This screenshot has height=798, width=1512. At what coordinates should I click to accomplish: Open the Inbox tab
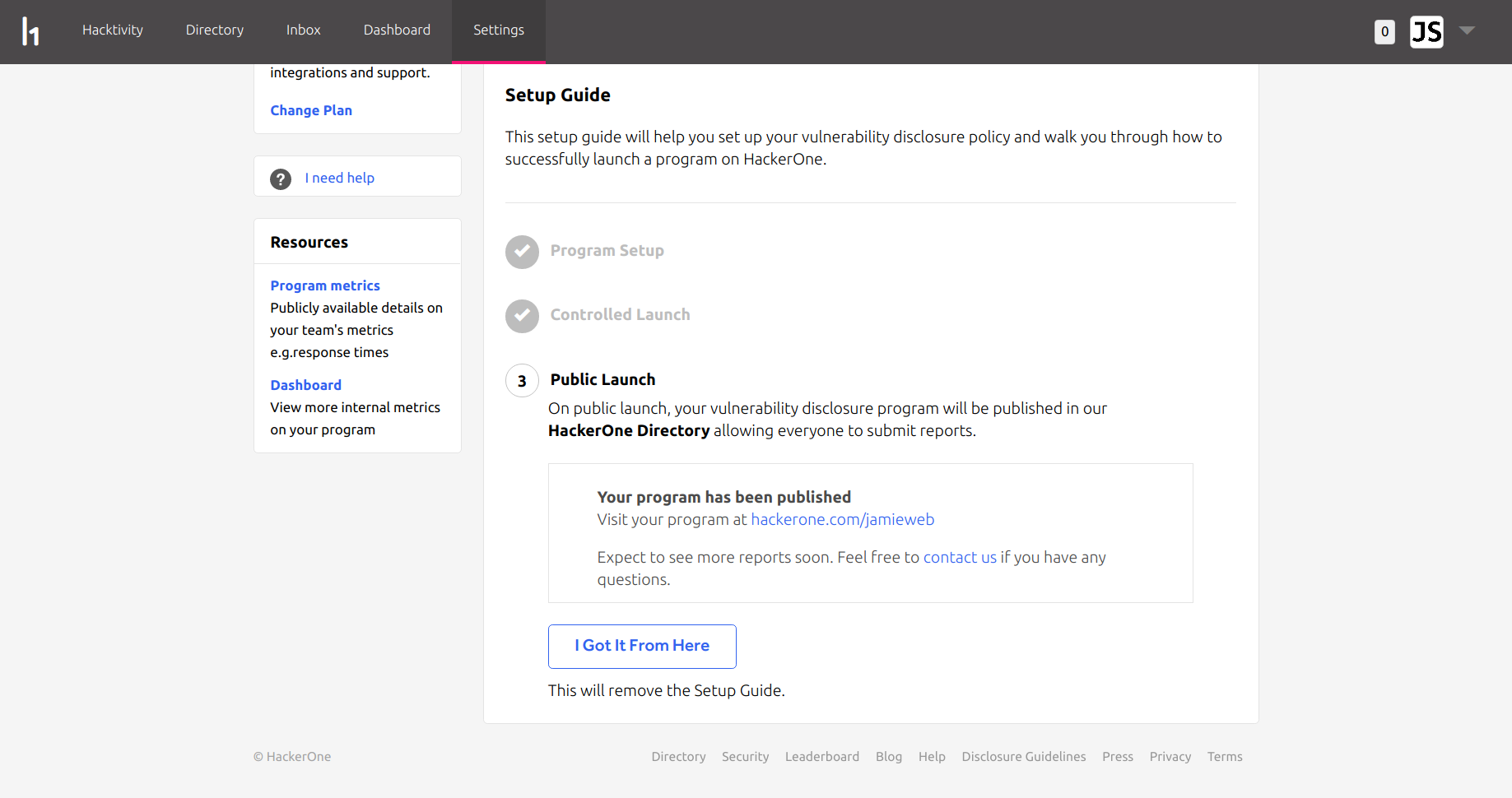304,30
